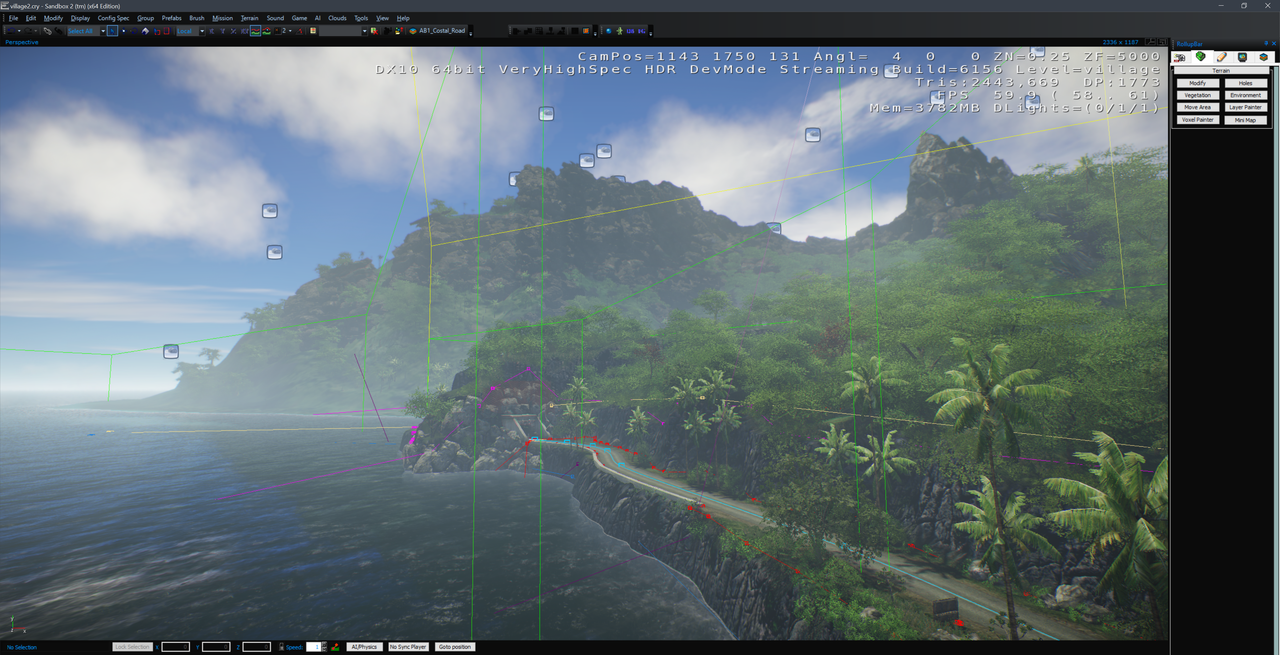Select the Terrain tab icon in RollupBar
Viewport: 1280px width, 655px height.
1201,56
